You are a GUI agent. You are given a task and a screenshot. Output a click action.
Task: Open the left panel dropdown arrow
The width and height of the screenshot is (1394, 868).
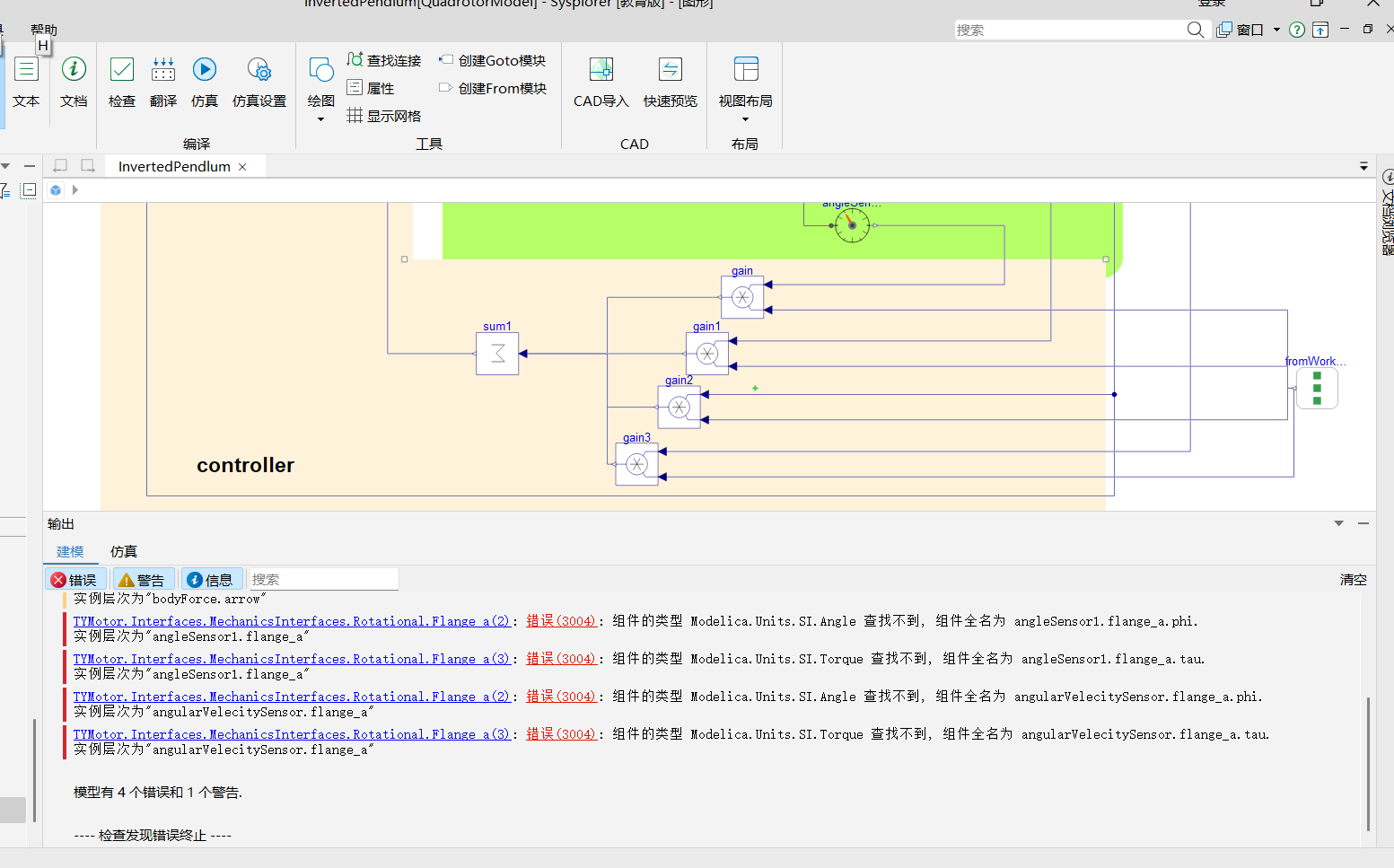(5, 166)
